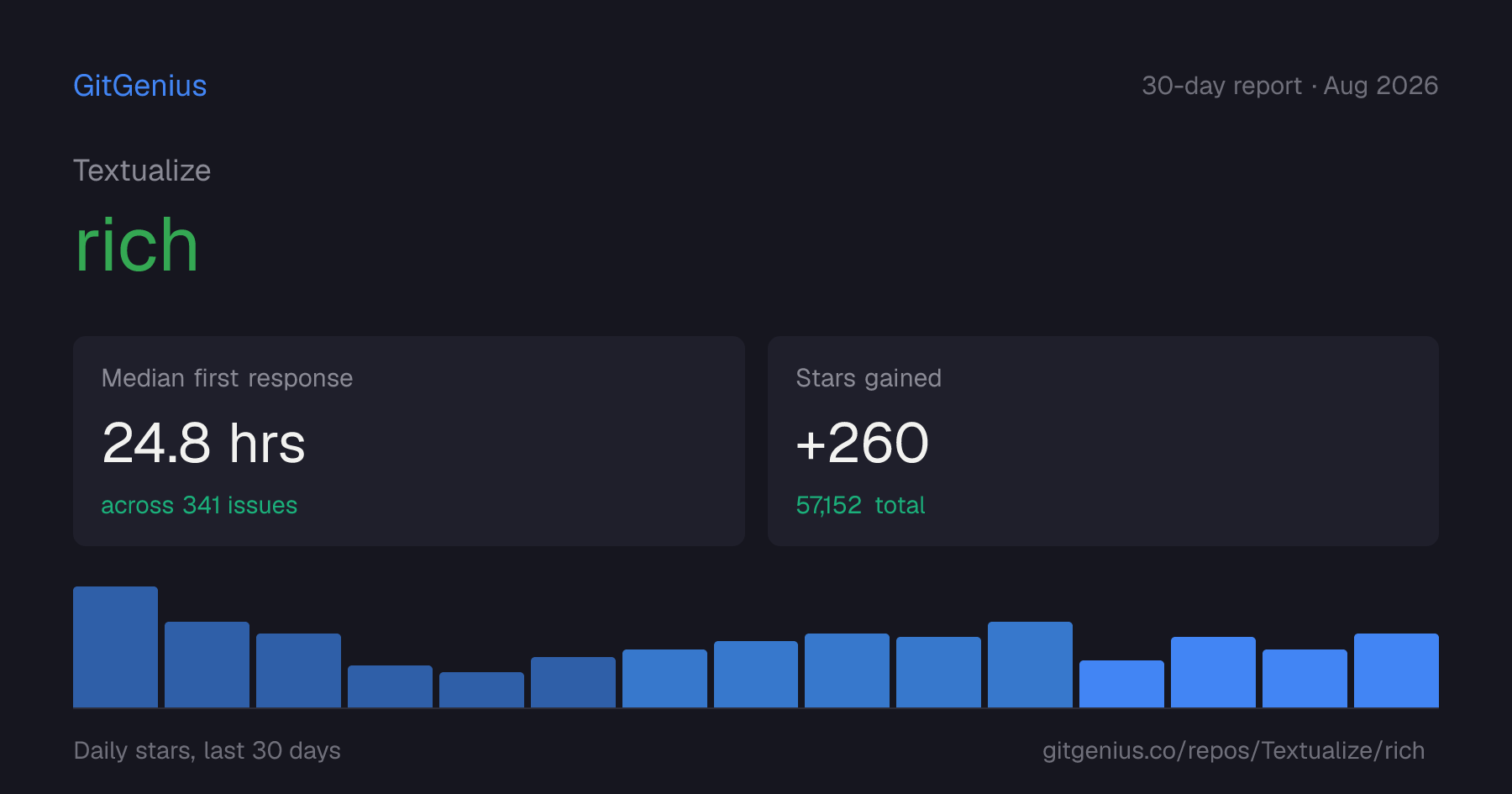Select the "30-day report · Aug 2026" label
This screenshot has width=1512, height=794.
[1289, 86]
